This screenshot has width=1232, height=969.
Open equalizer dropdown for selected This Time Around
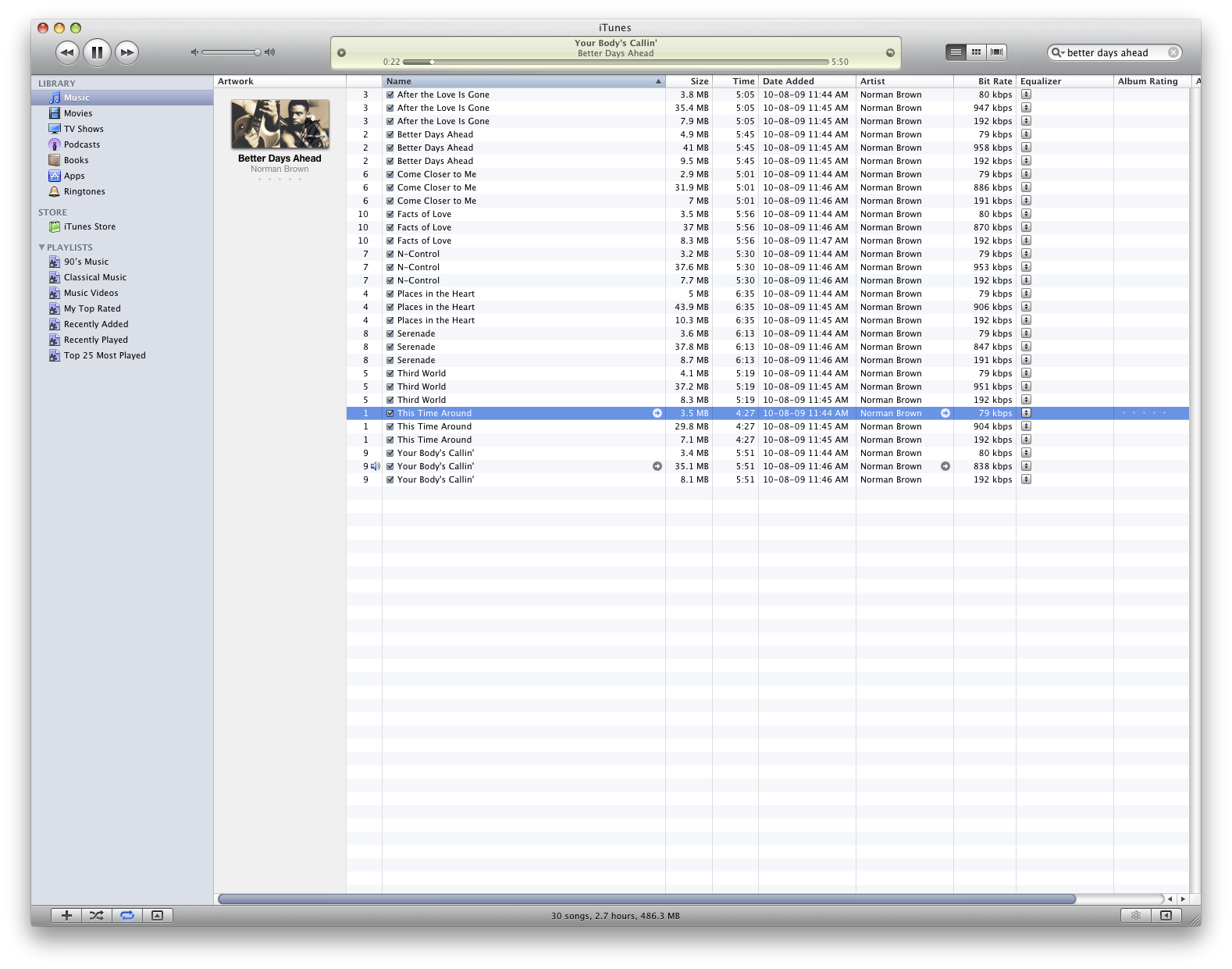click(x=1026, y=413)
